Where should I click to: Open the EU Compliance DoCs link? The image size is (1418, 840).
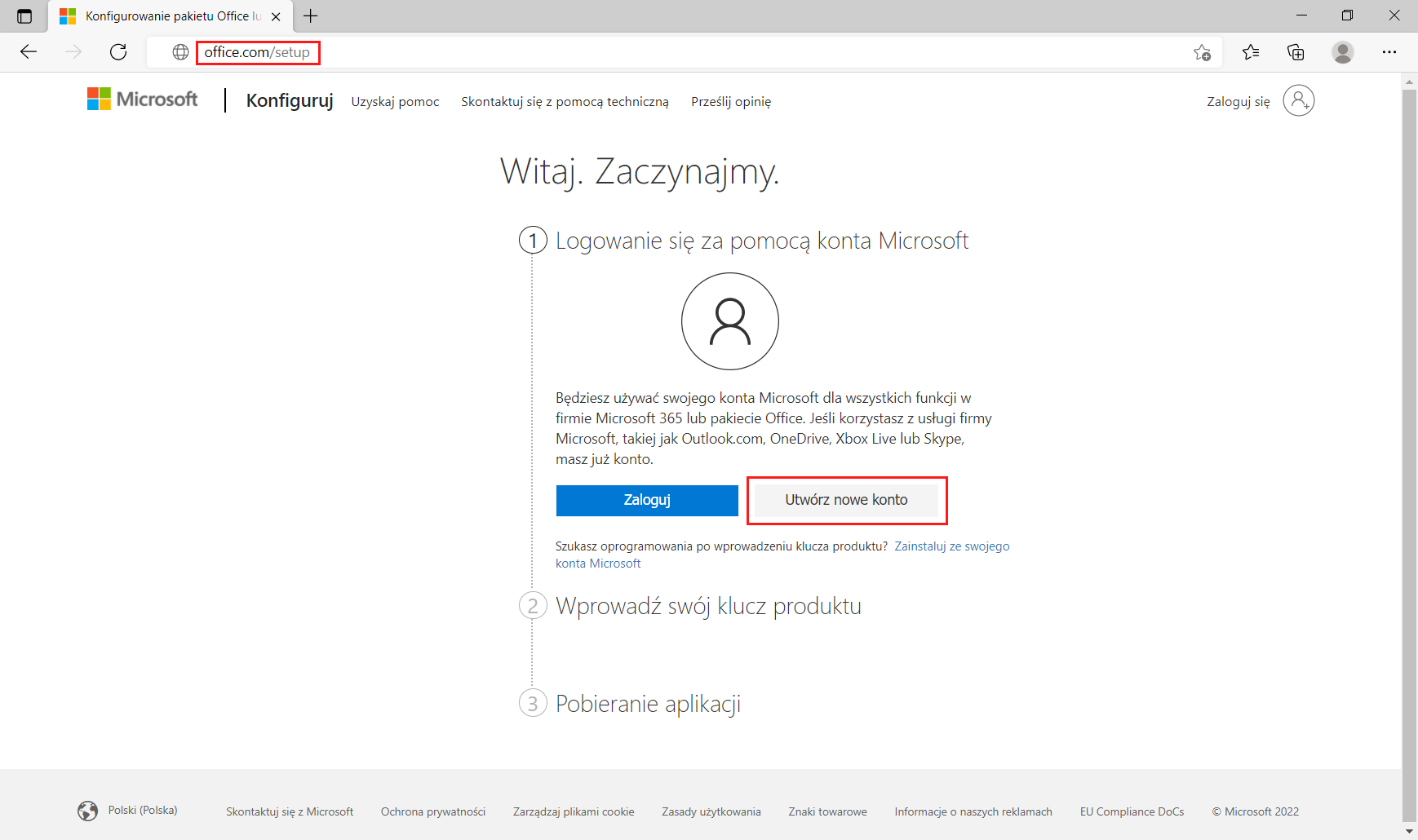1132,811
